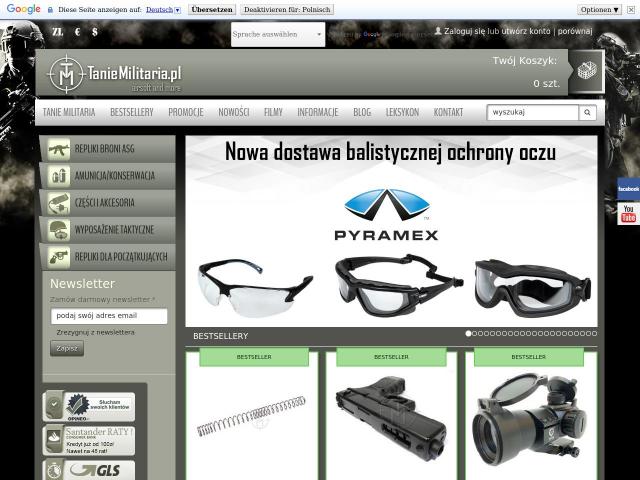Open the Kontakt menu item
The height and width of the screenshot is (480, 640).
click(448, 112)
